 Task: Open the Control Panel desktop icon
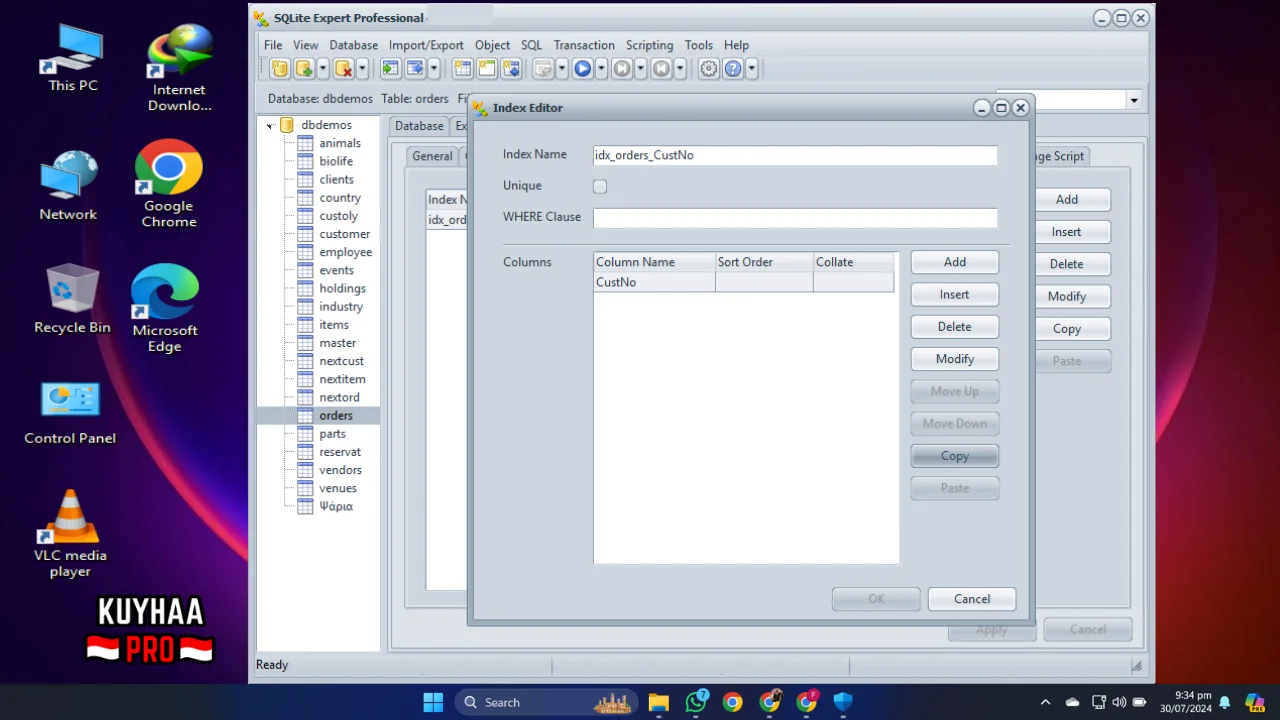pyautogui.click(x=70, y=413)
